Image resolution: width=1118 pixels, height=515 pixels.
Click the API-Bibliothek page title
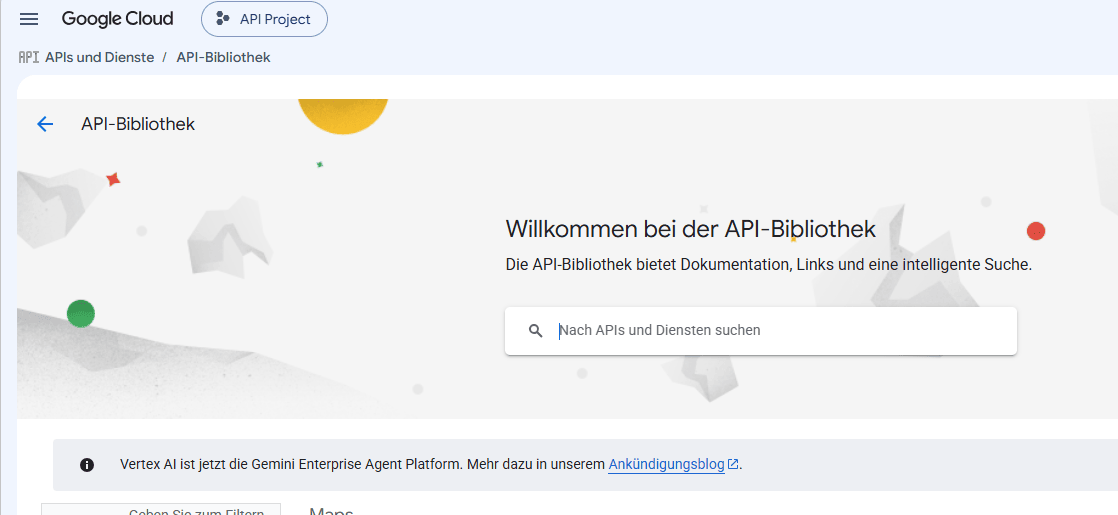pos(138,124)
